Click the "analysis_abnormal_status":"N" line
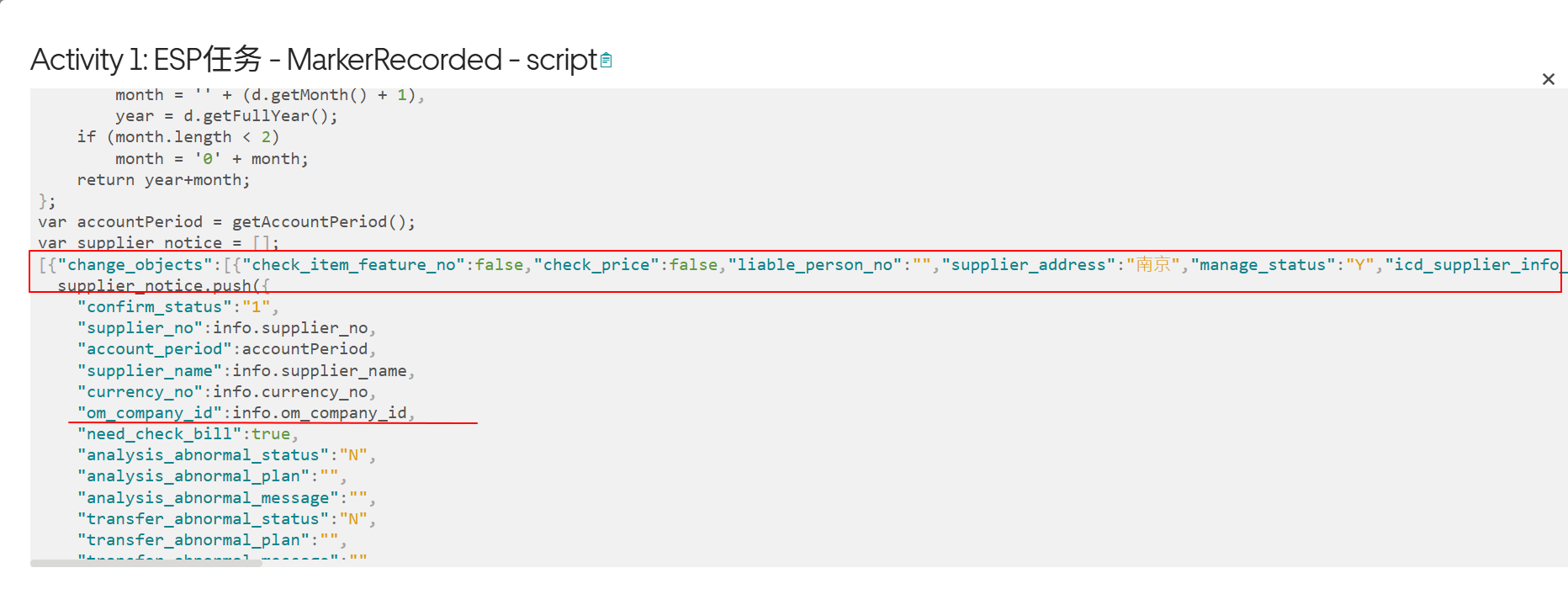The width and height of the screenshot is (1568, 589). tap(227, 454)
